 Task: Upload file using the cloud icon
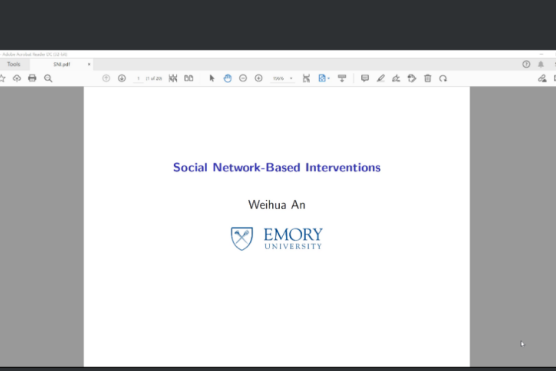coord(17,78)
